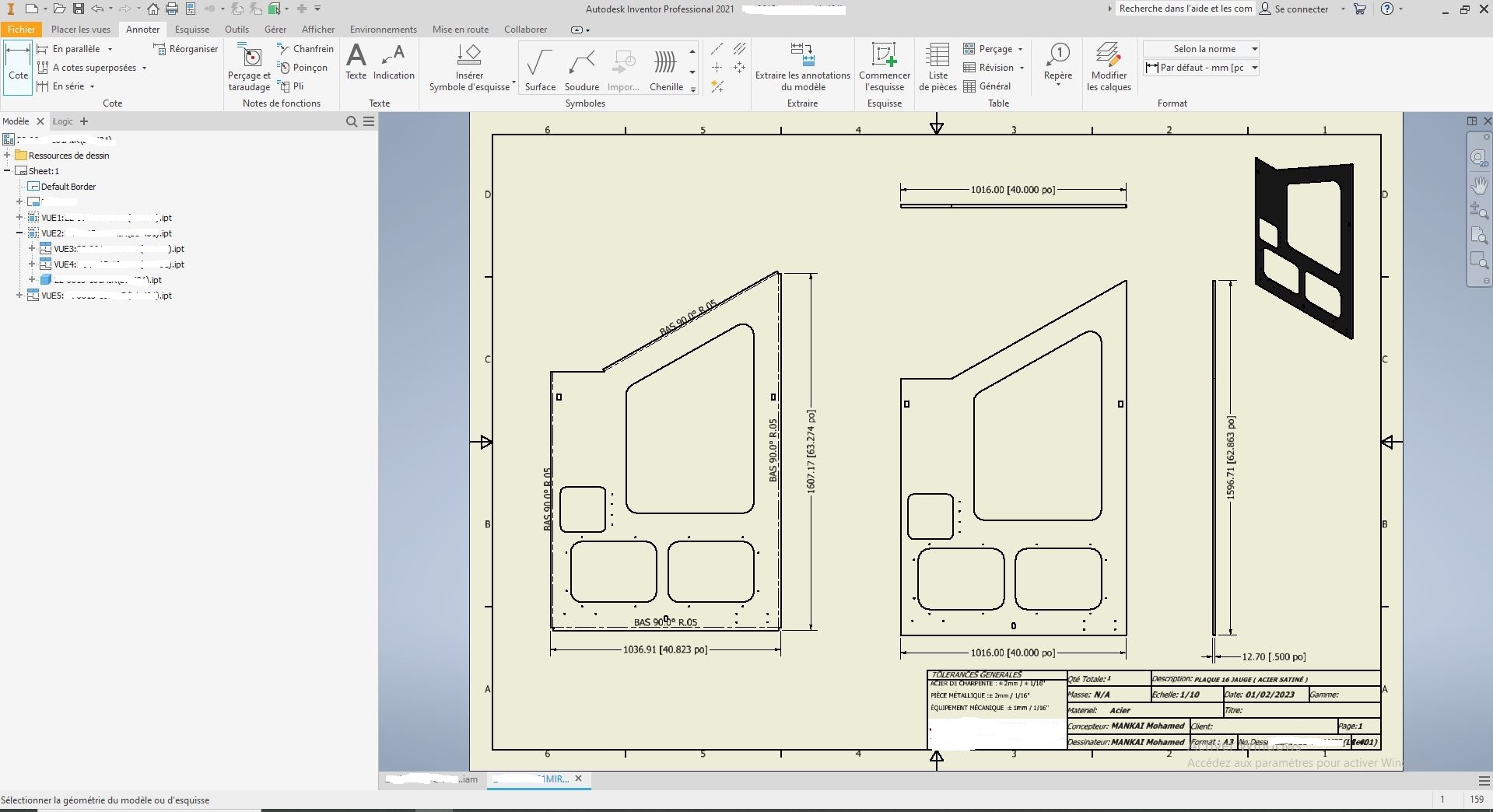Open the Selon la norme dropdown

coord(1200,49)
